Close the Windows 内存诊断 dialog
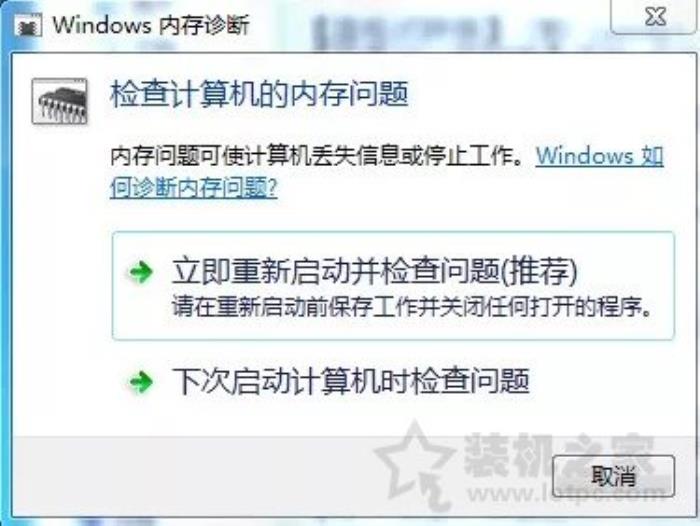 [654, 17]
